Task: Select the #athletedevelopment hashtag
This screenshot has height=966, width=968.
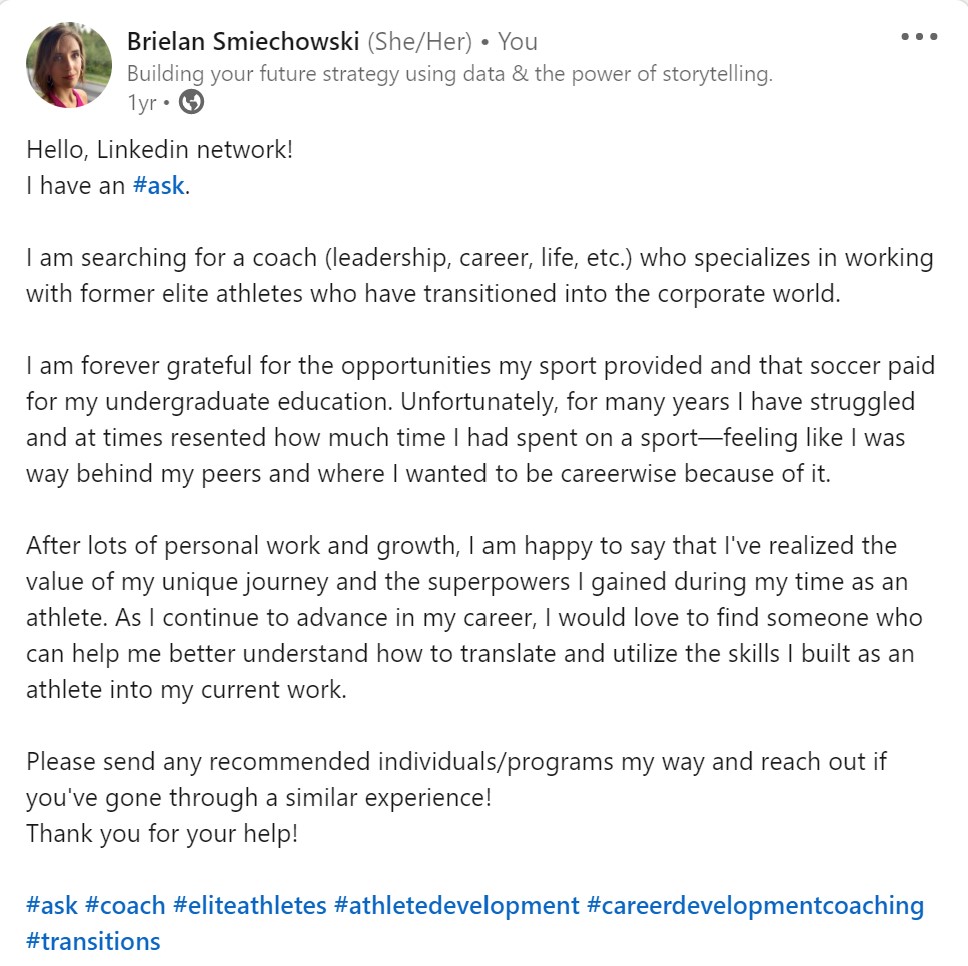Action: (x=457, y=906)
